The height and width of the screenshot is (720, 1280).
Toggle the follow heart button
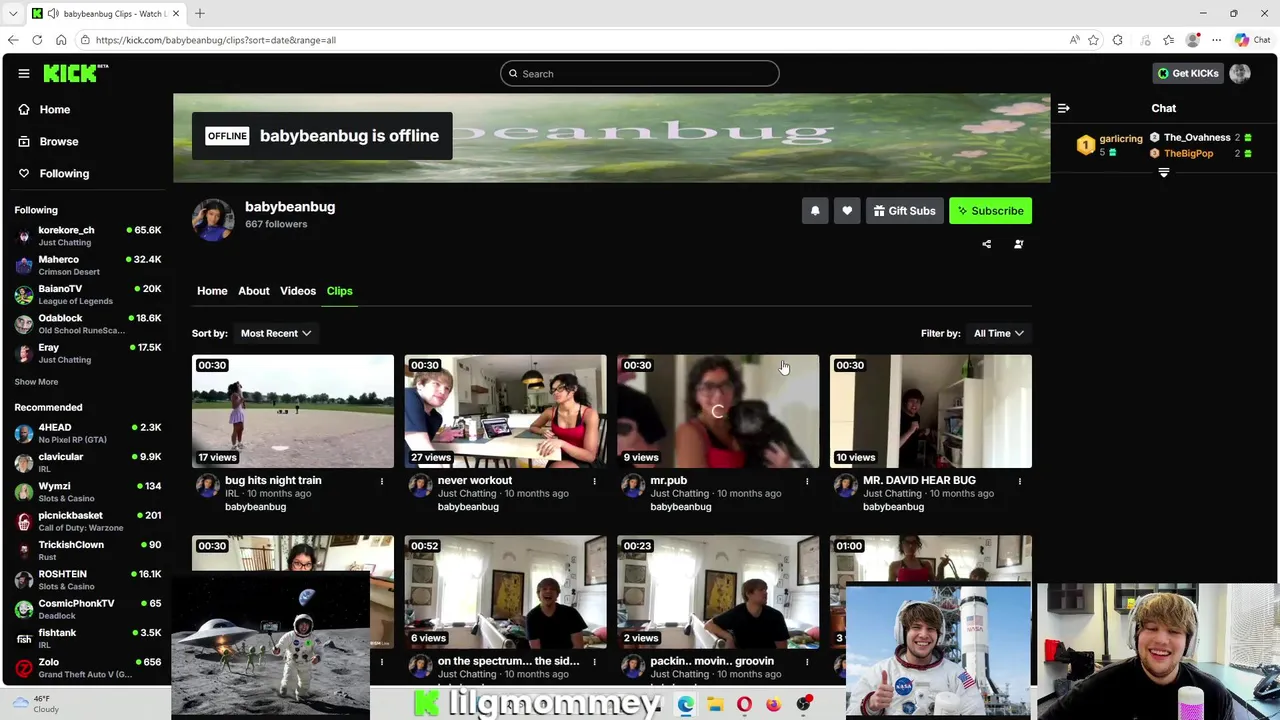pyautogui.click(x=847, y=211)
